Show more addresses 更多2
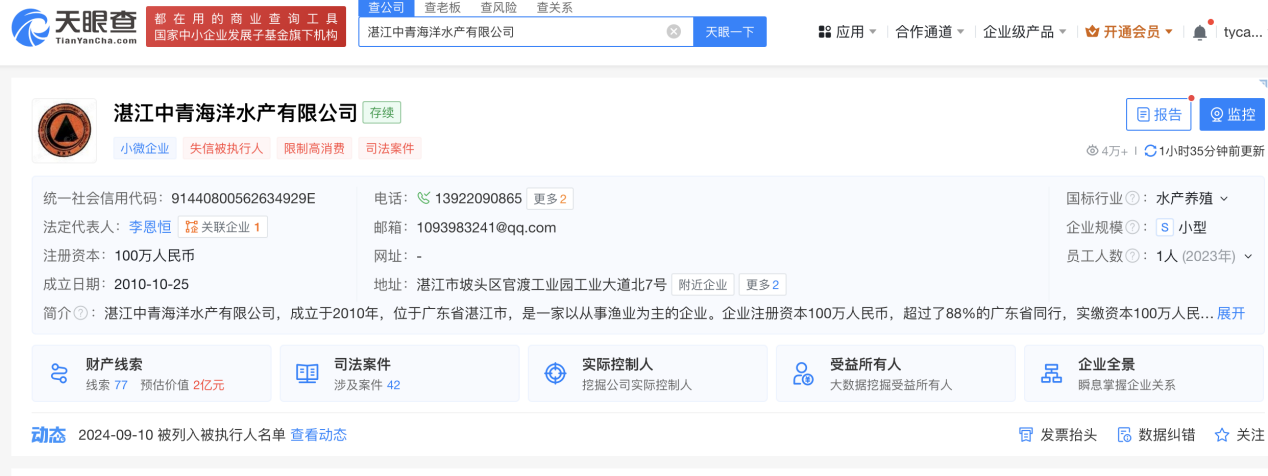The image size is (1268, 476). [x=764, y=285]
